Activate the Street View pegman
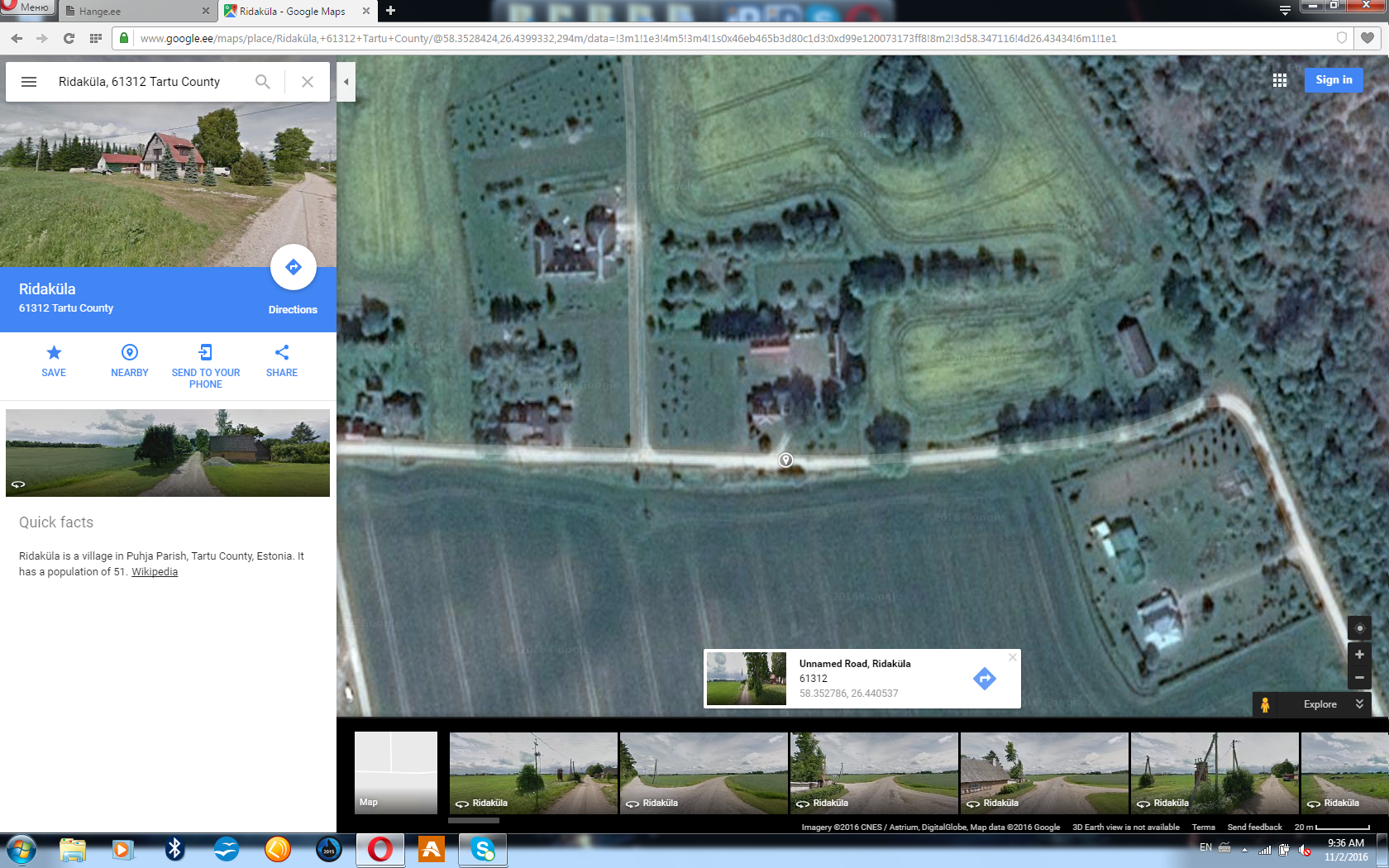 pyautogui.click(x=1265, y=704)
